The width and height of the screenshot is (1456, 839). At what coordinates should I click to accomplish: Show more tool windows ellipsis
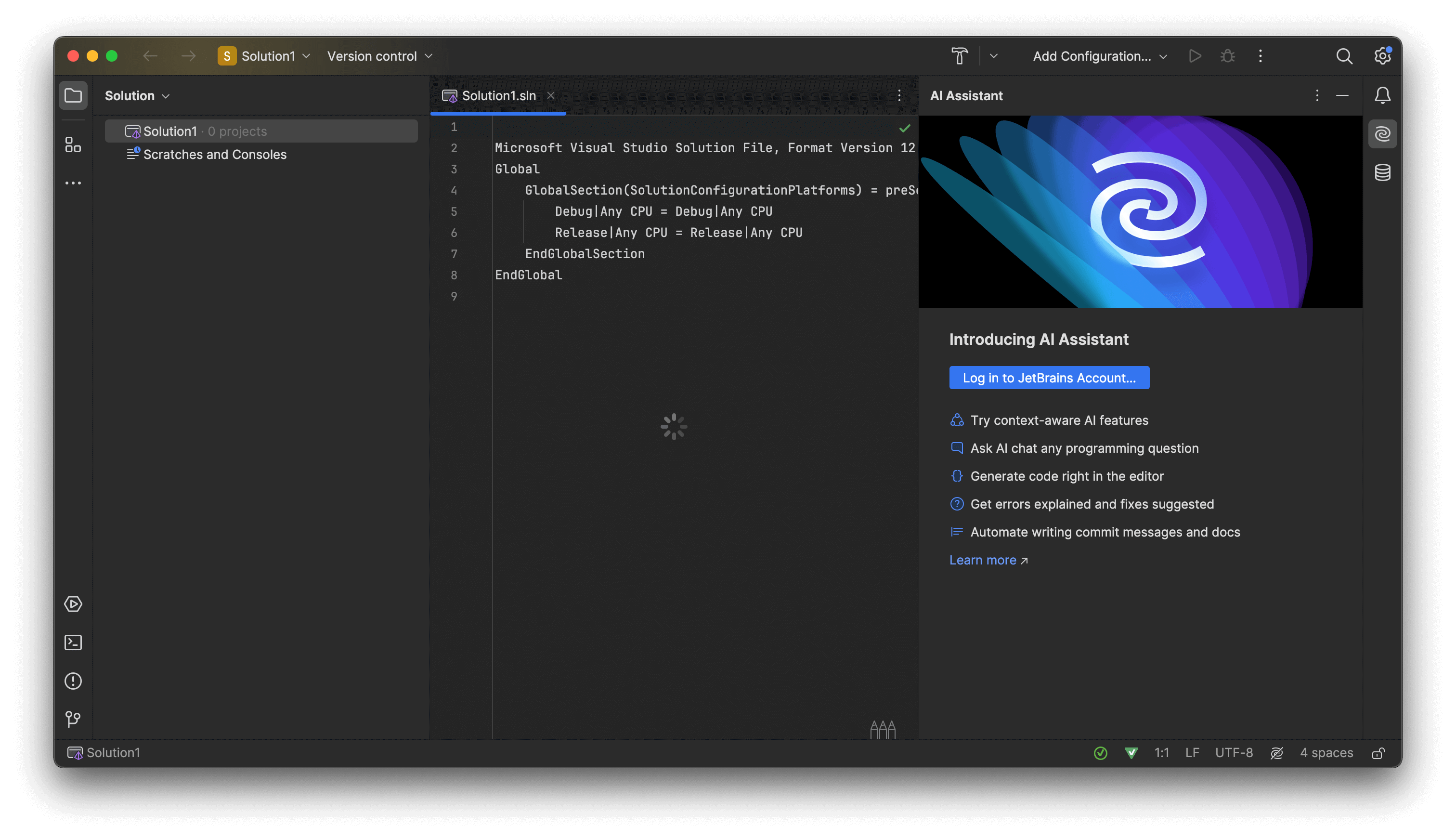pos(73,183)
